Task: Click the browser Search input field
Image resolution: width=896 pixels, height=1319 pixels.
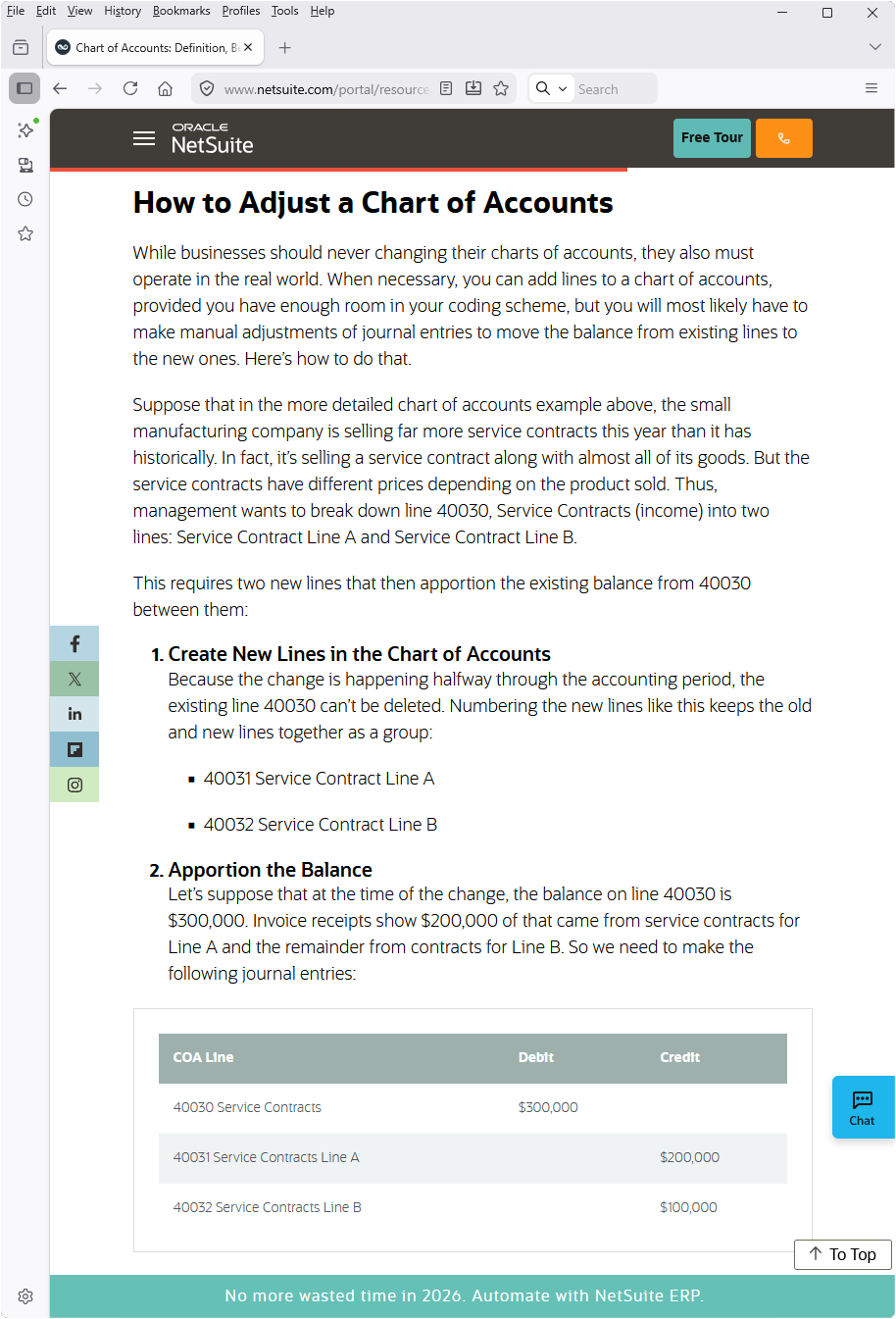Action: coord(614,88)
